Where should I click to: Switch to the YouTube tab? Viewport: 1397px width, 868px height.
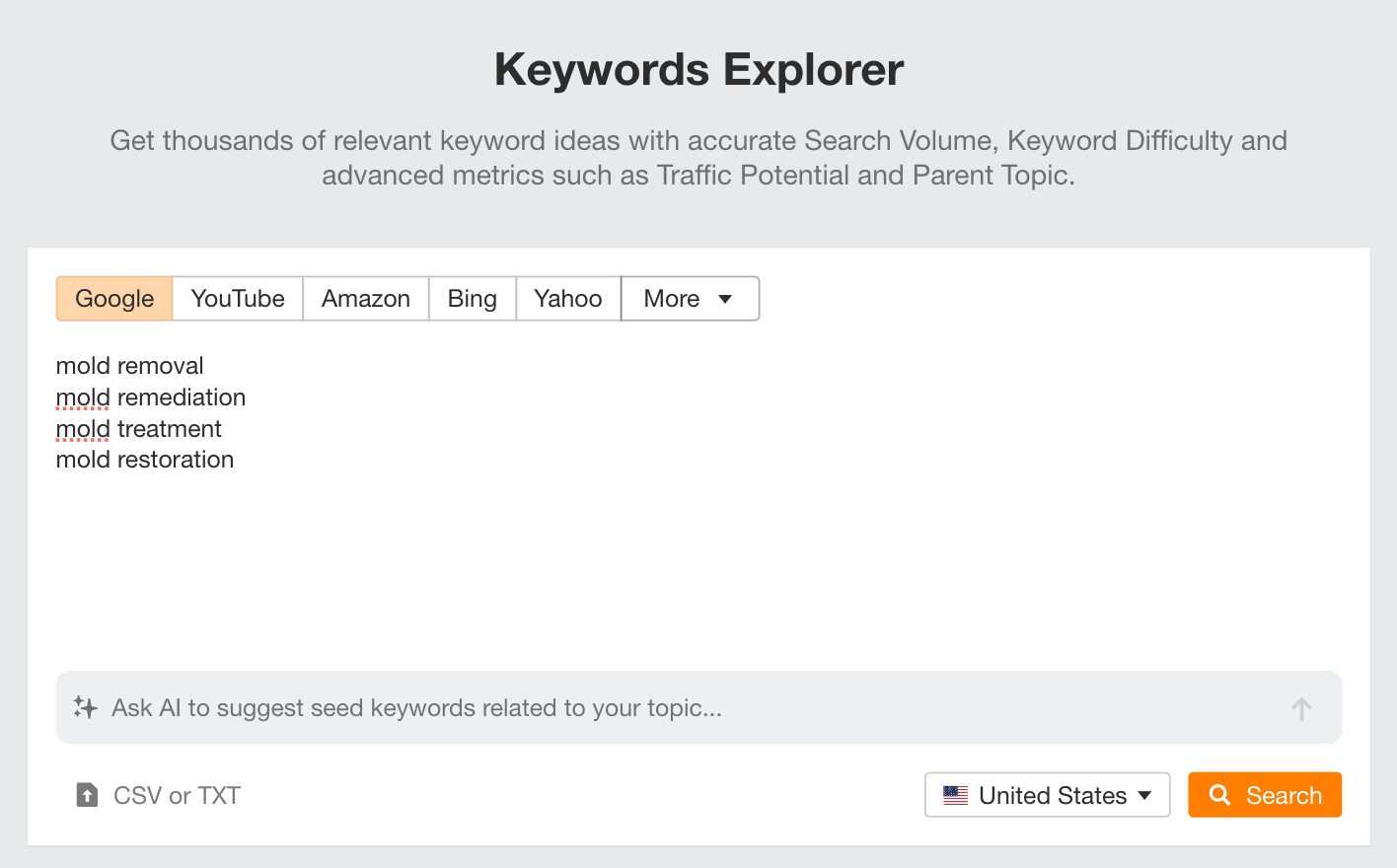237,298
